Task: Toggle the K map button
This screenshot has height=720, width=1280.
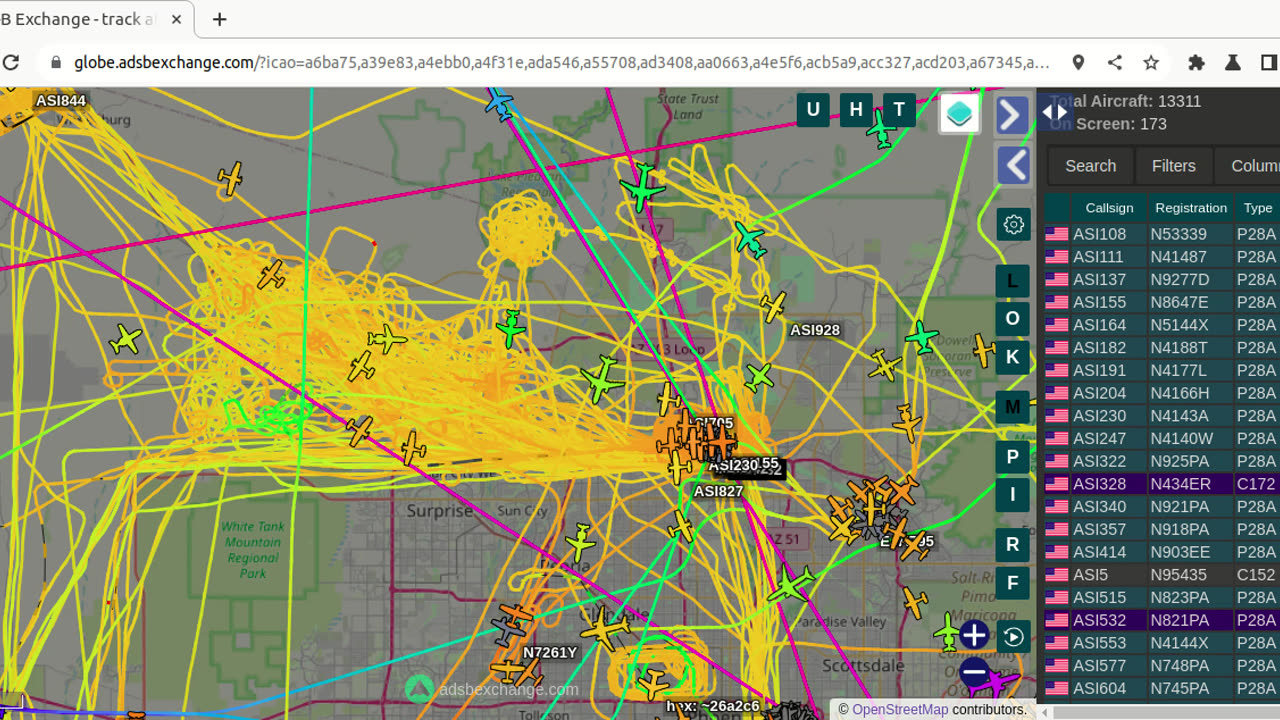Action: click(1012, 357)
